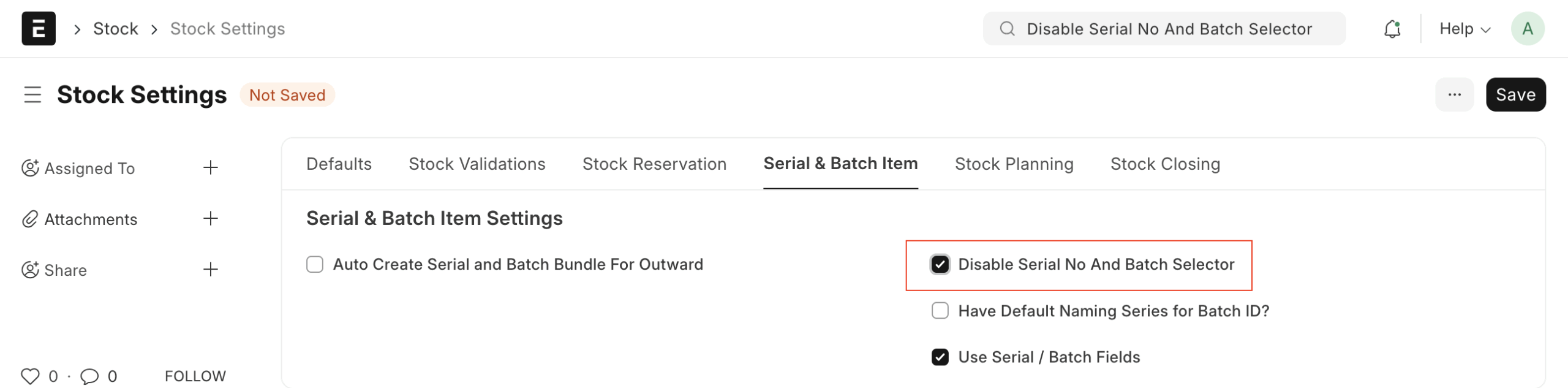
Task: Open the notifications bell icon
Action: pos(1392,29)
